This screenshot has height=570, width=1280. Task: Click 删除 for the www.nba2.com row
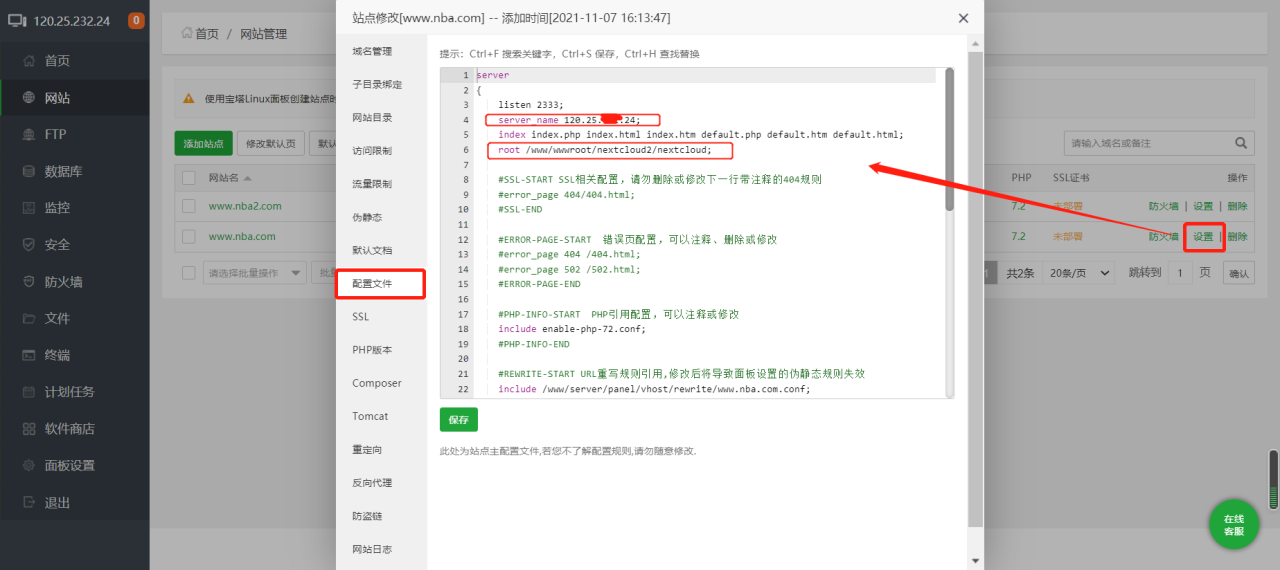[x=1238, y=206]
